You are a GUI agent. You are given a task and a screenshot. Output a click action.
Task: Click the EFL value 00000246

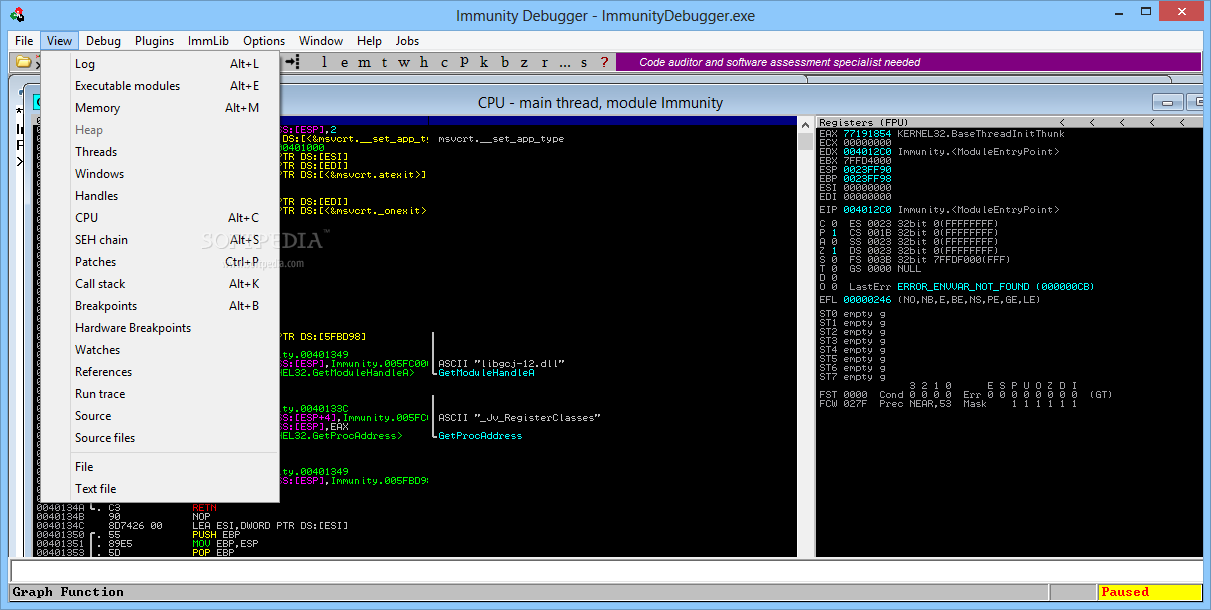(867, 299)
